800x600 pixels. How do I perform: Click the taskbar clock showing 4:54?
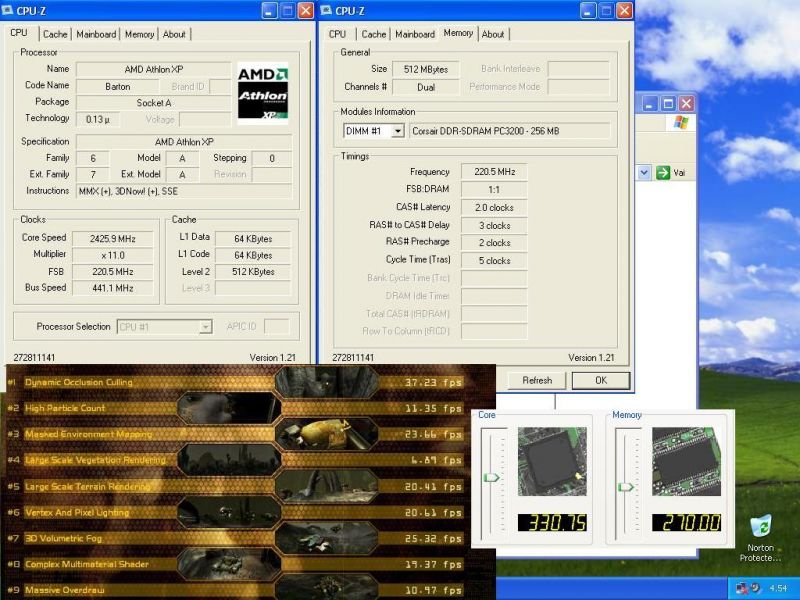778,588
